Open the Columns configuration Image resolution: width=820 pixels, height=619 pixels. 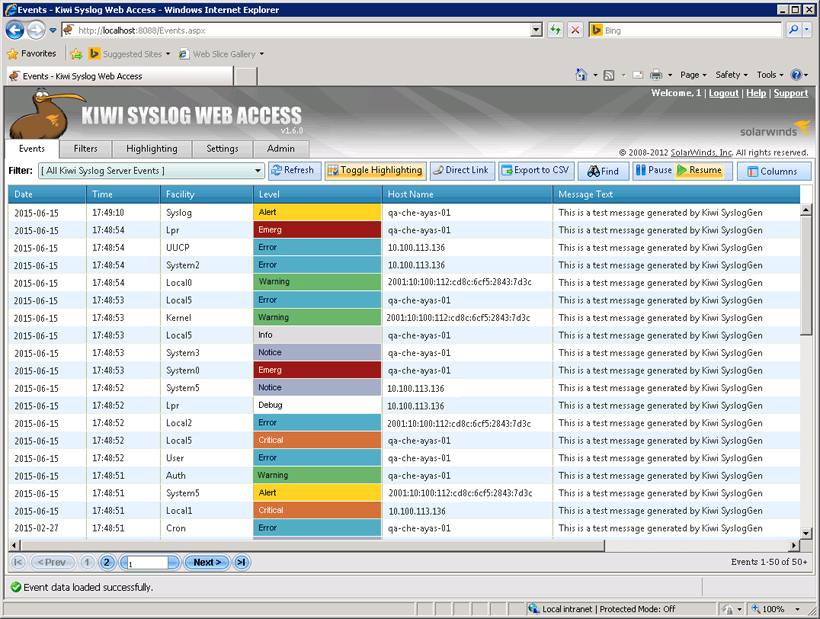(x=774, y=170)
